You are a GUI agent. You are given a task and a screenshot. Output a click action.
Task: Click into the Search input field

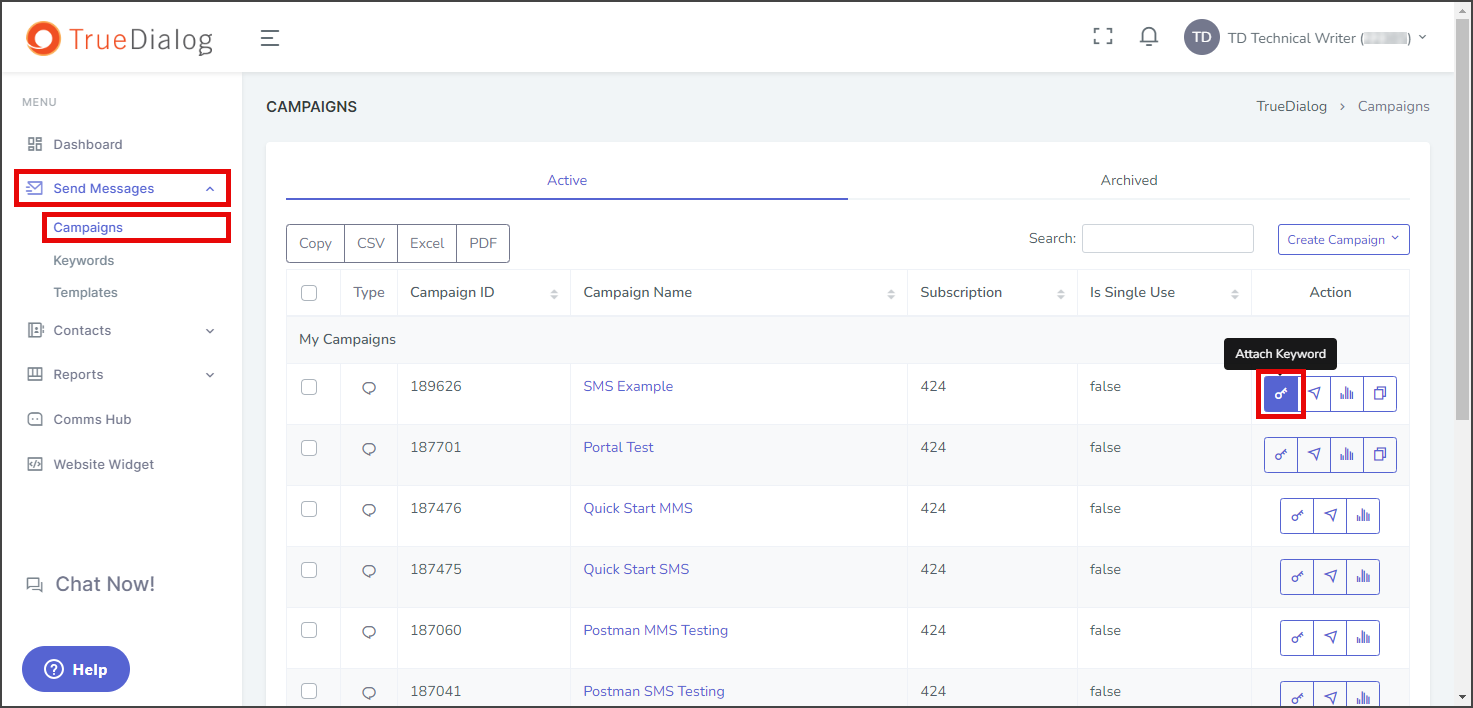(1167, 238)
